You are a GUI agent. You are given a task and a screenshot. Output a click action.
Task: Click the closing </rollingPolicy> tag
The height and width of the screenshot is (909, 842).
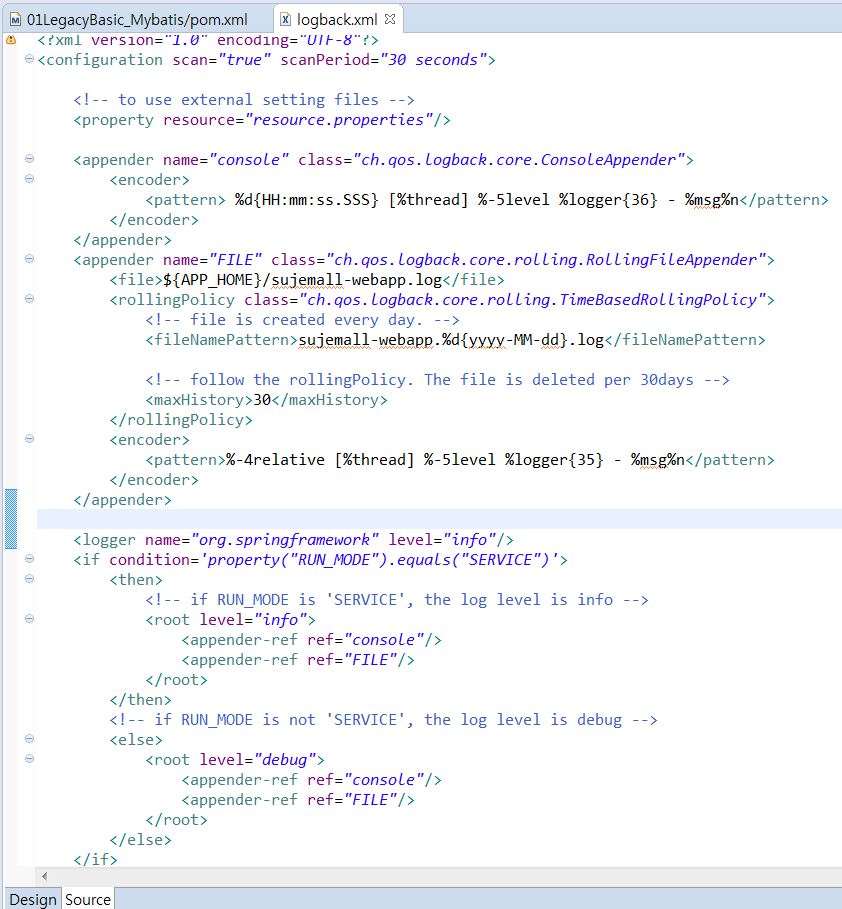pyautogui.click(x=181, y=420)
